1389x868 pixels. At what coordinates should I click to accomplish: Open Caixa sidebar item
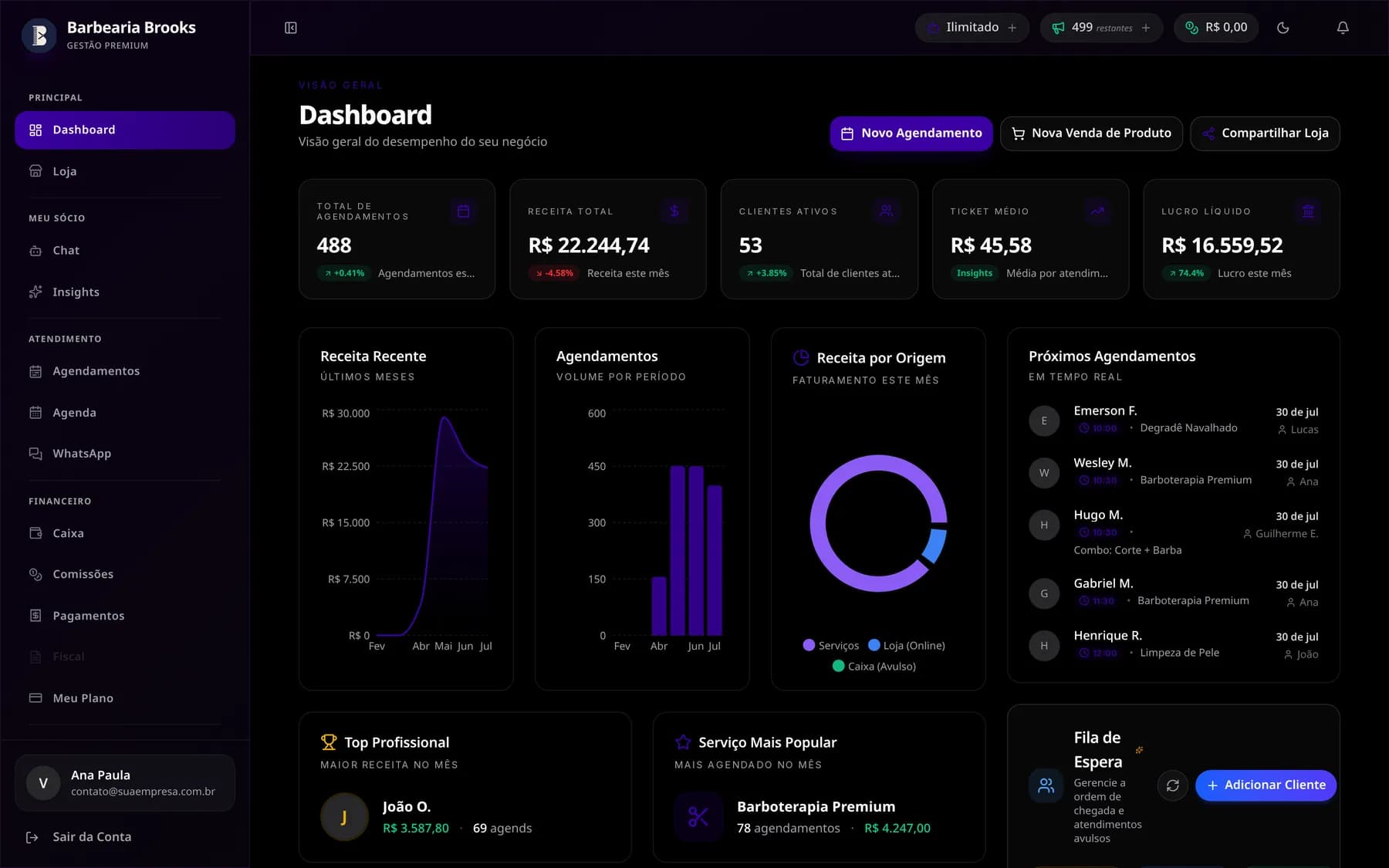click(x=125, y=533)
